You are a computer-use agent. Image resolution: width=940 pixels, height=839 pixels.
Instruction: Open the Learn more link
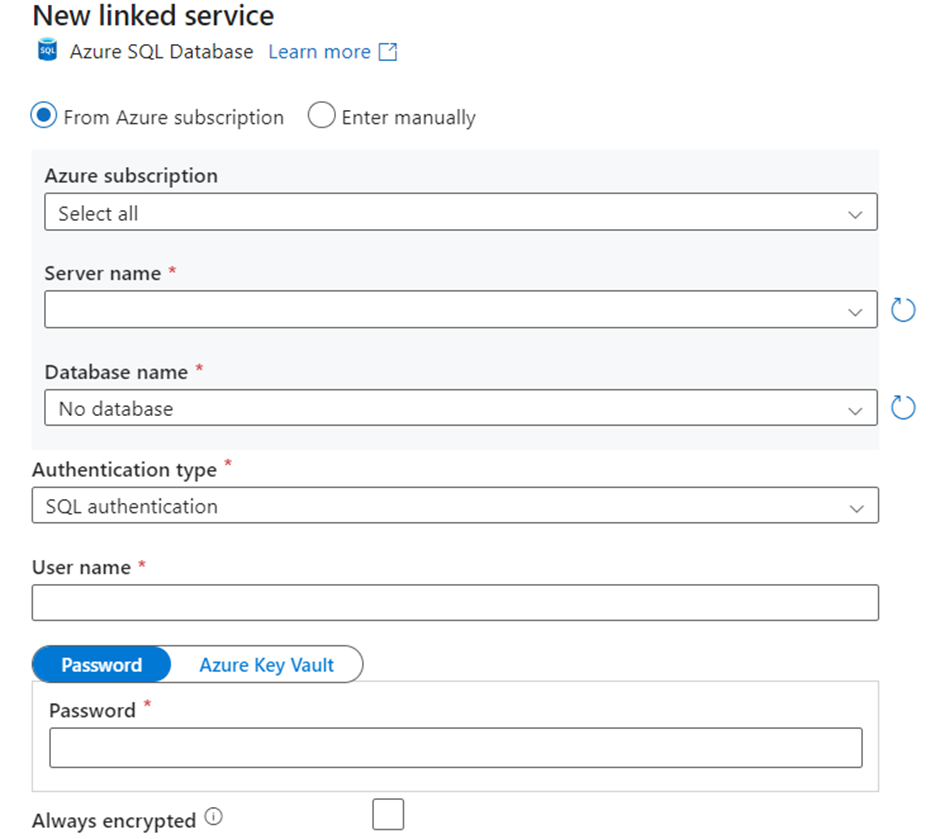tap(319, 52)
